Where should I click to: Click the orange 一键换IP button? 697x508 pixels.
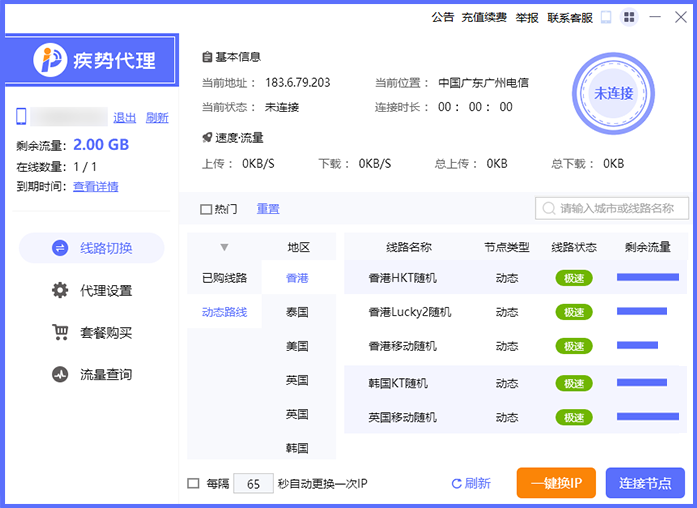556,483
